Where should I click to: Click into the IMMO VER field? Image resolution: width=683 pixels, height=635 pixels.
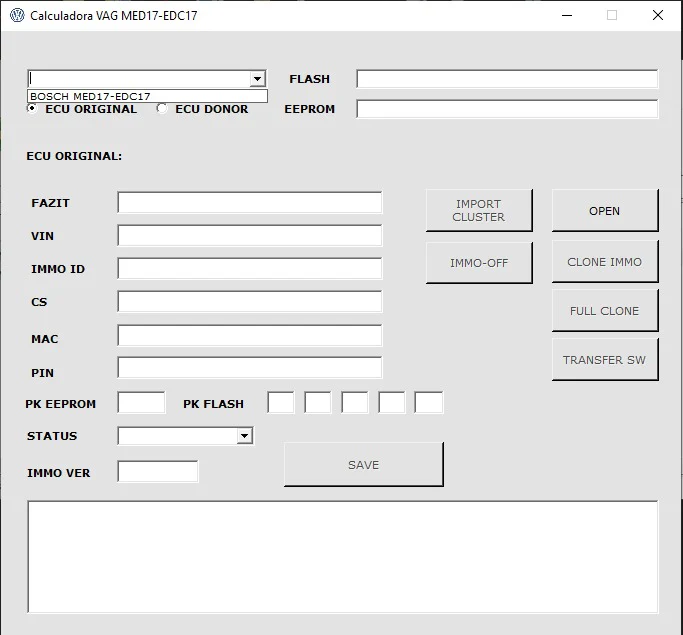tap(158, 472)
